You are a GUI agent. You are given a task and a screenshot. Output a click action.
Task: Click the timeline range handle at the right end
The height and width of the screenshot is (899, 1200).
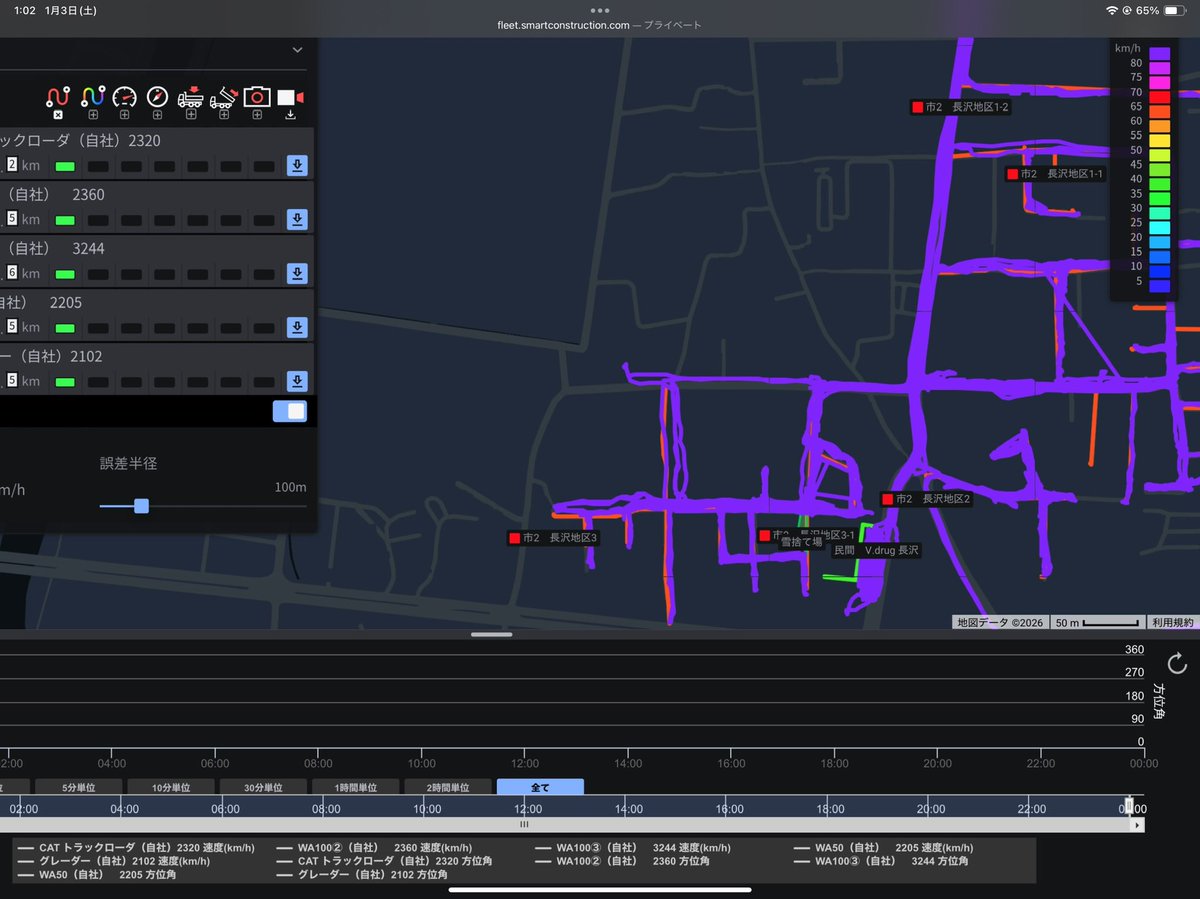[x=1130, y=806]
